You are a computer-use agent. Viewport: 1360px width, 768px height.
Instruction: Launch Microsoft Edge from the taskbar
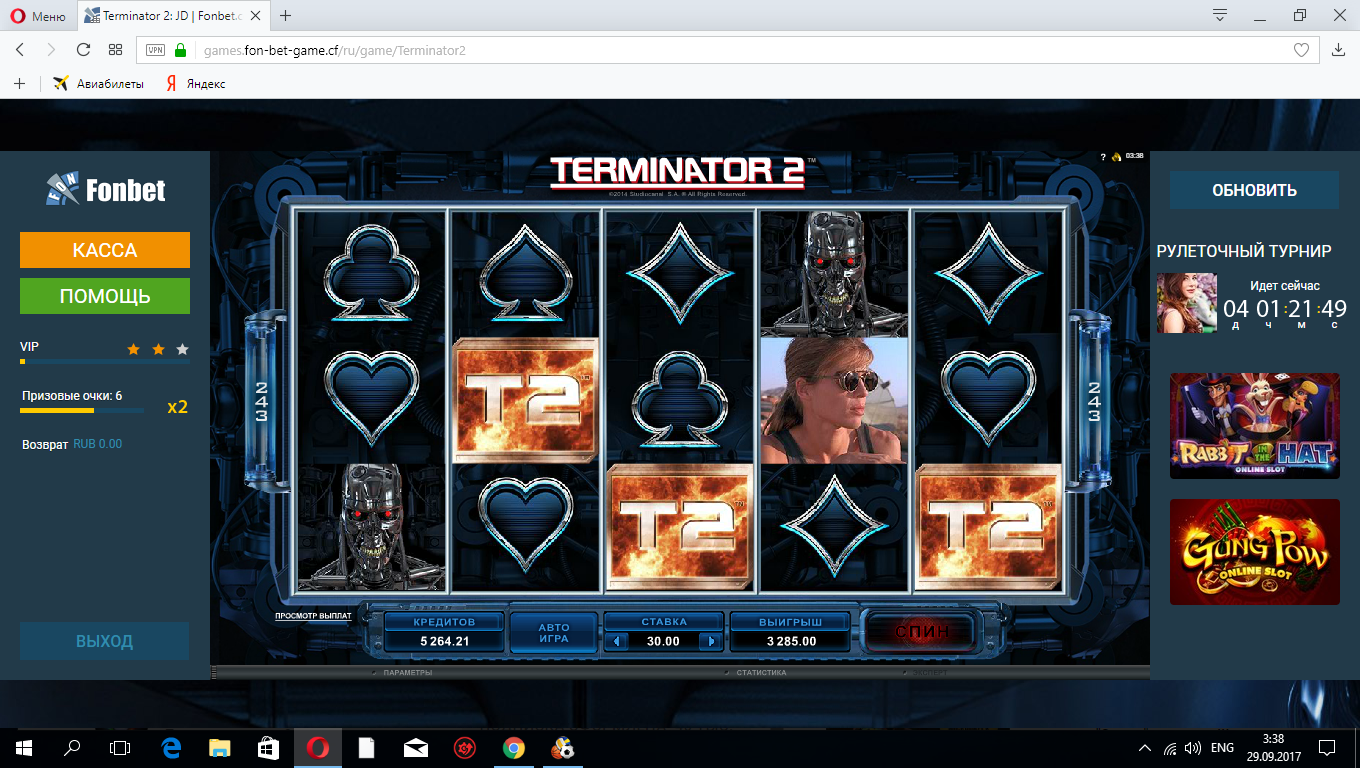171,747
